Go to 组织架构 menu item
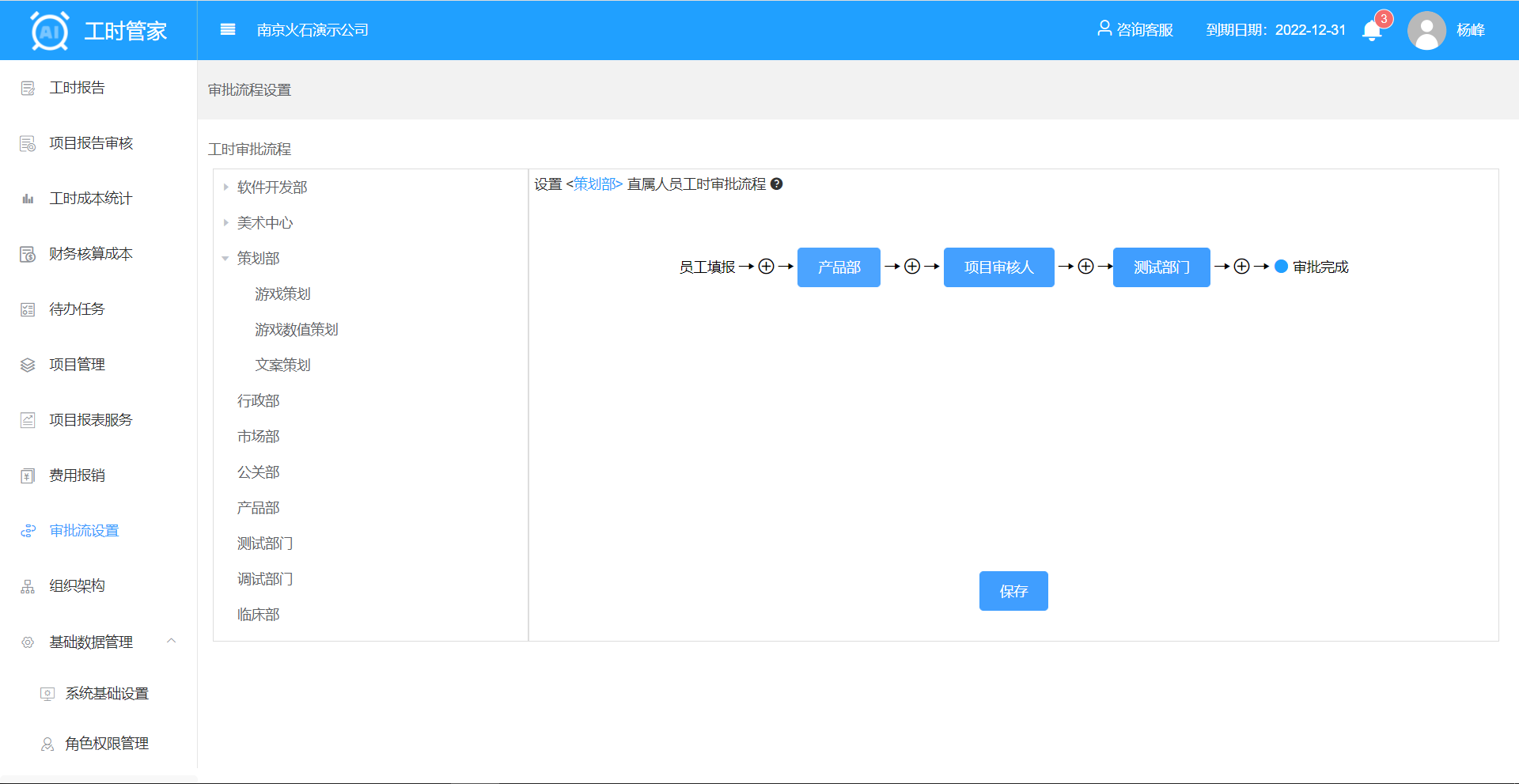Image resolution: width=1519 pixels, height=784 pixels. pos(77,586)
